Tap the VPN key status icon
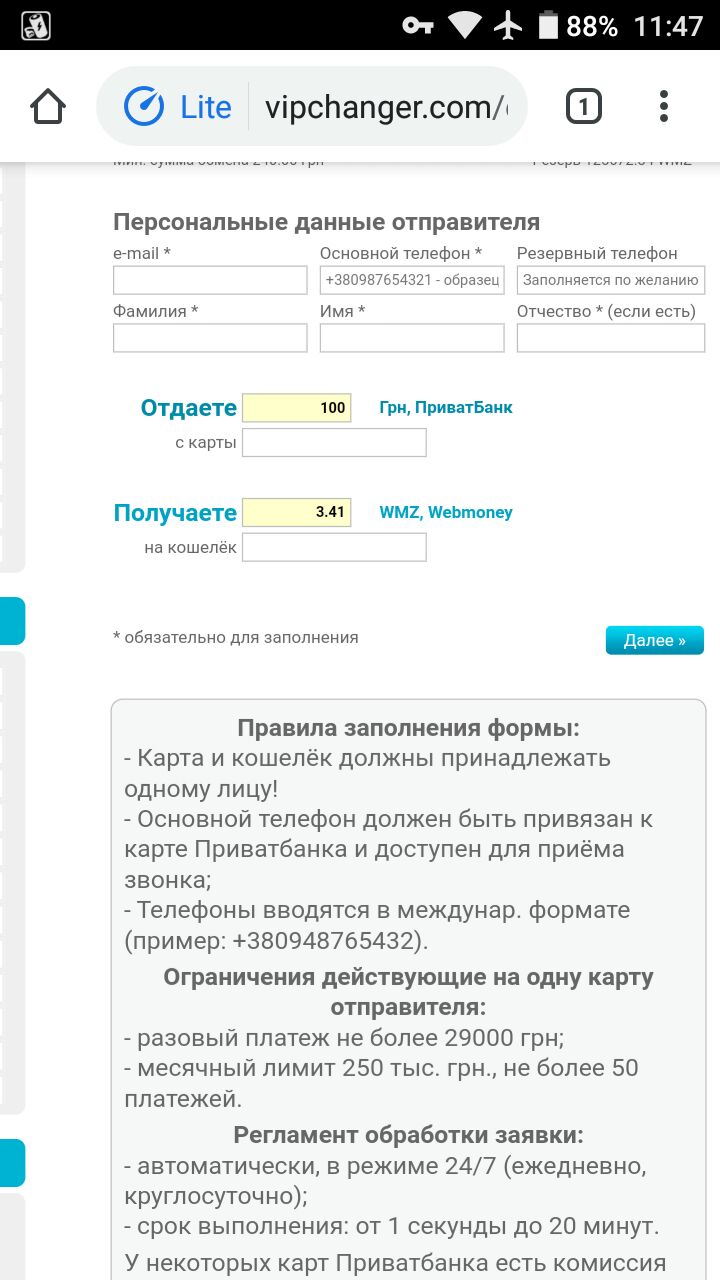 click(417, 25)
